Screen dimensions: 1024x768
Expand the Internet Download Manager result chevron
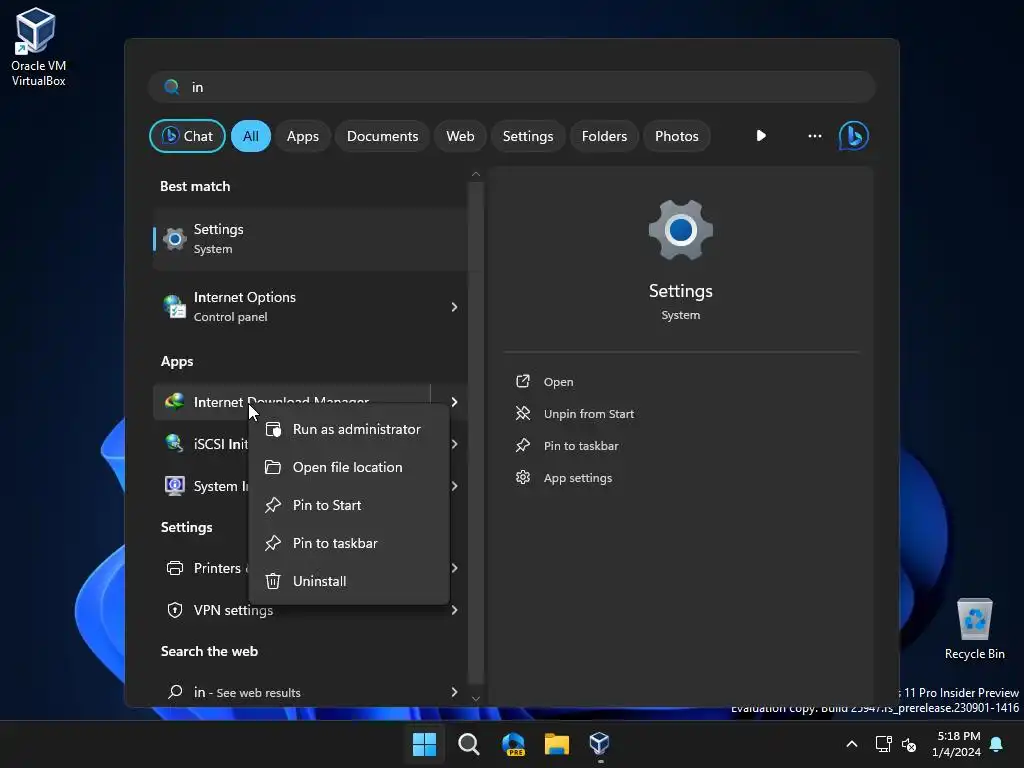[454, 402]
